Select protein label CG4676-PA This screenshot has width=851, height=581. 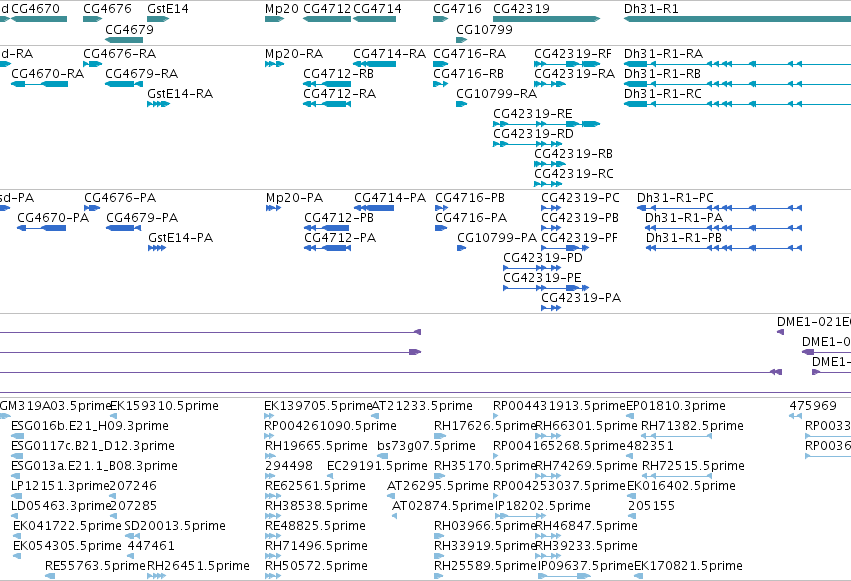tap(120, 197)
